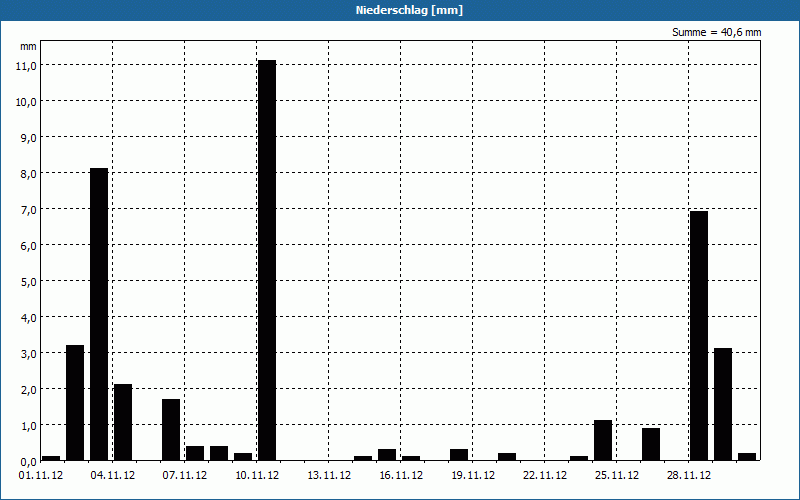Click the 0,0 y-axis value
The height and width of the screenshot is (500, 800).
pos(28,461)
